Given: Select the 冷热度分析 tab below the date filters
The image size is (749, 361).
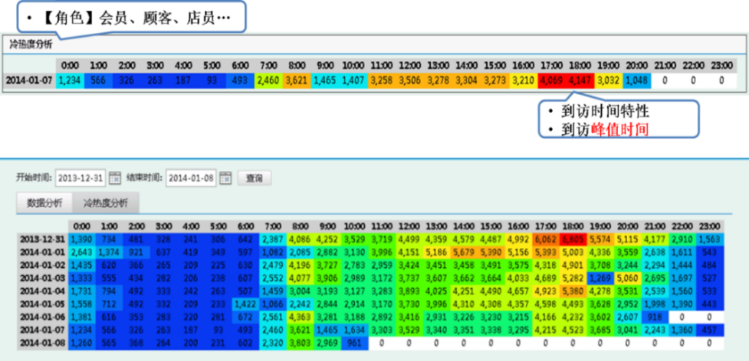Looking at the screenshot, I should point(106,203).
